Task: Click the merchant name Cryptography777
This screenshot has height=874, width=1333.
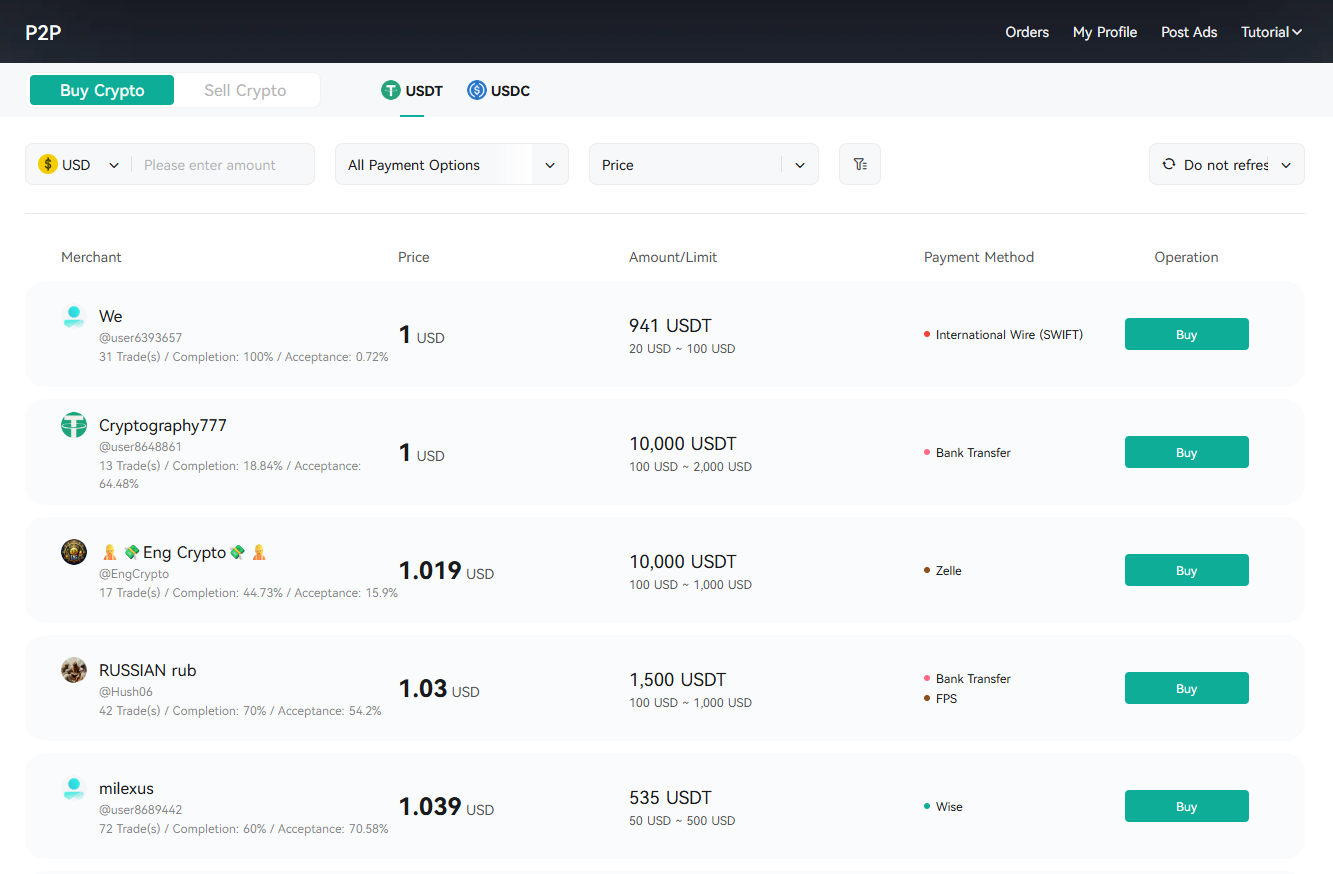Action: pyautogui.click(x=163, y=425)
